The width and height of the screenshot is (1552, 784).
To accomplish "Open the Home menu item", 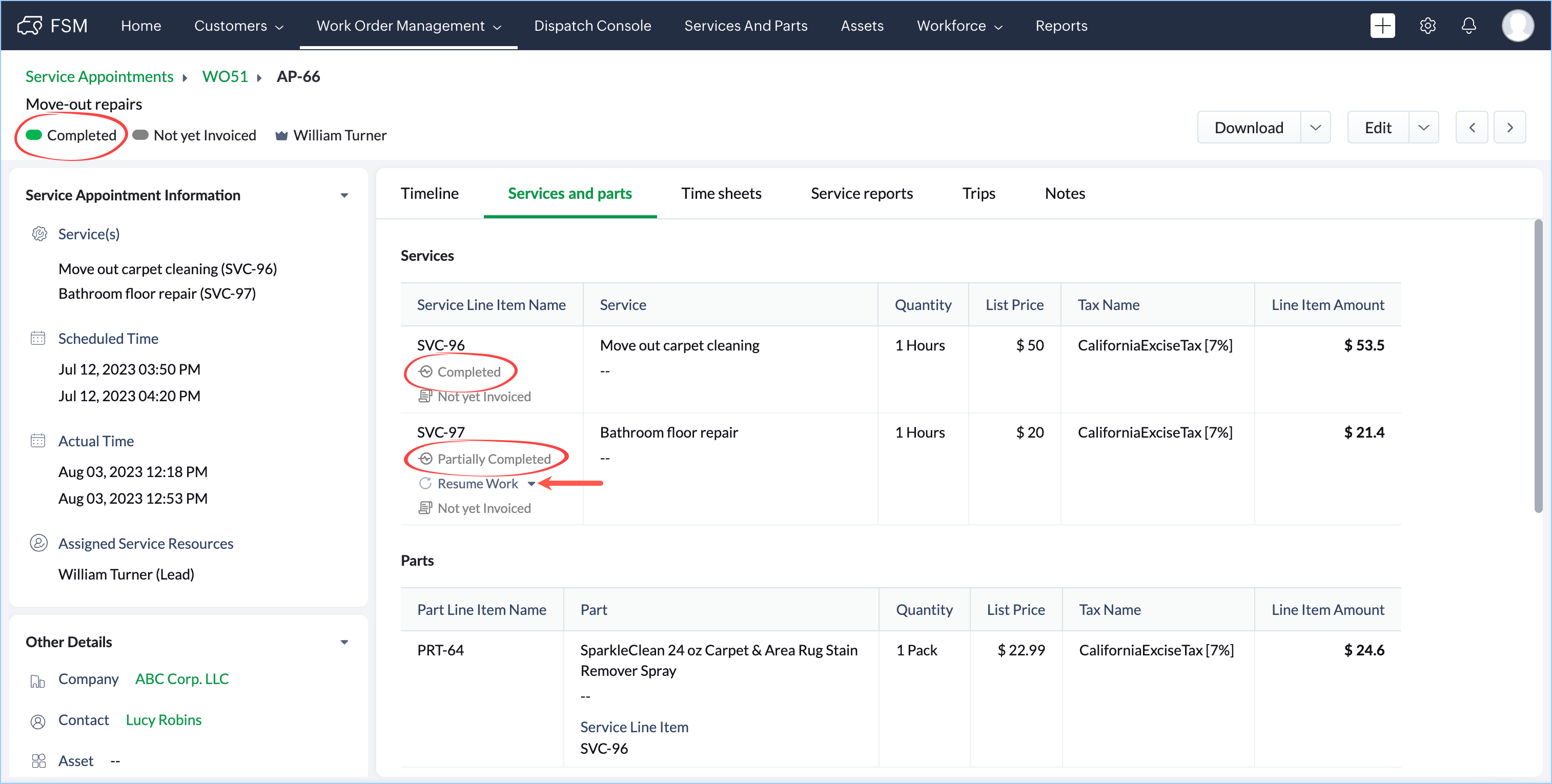I will click(141, 25).
